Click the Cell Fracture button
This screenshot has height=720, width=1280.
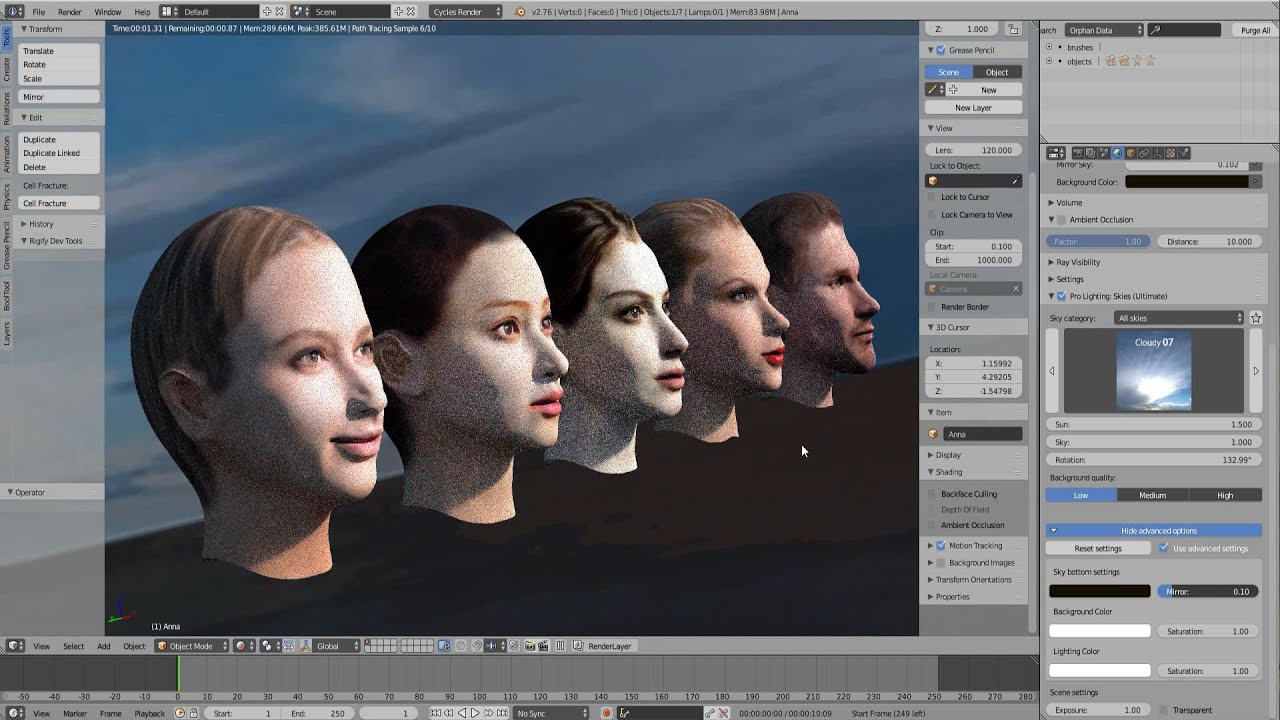click(x=59, y=203)
